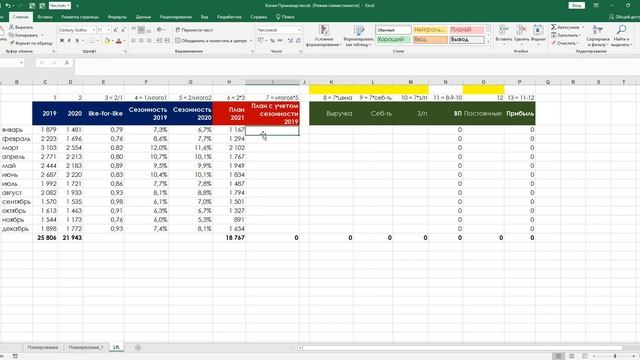Open the Formulas (Формулы) tab
Viewport: 640px width, 360px height.
coord(117,17)
